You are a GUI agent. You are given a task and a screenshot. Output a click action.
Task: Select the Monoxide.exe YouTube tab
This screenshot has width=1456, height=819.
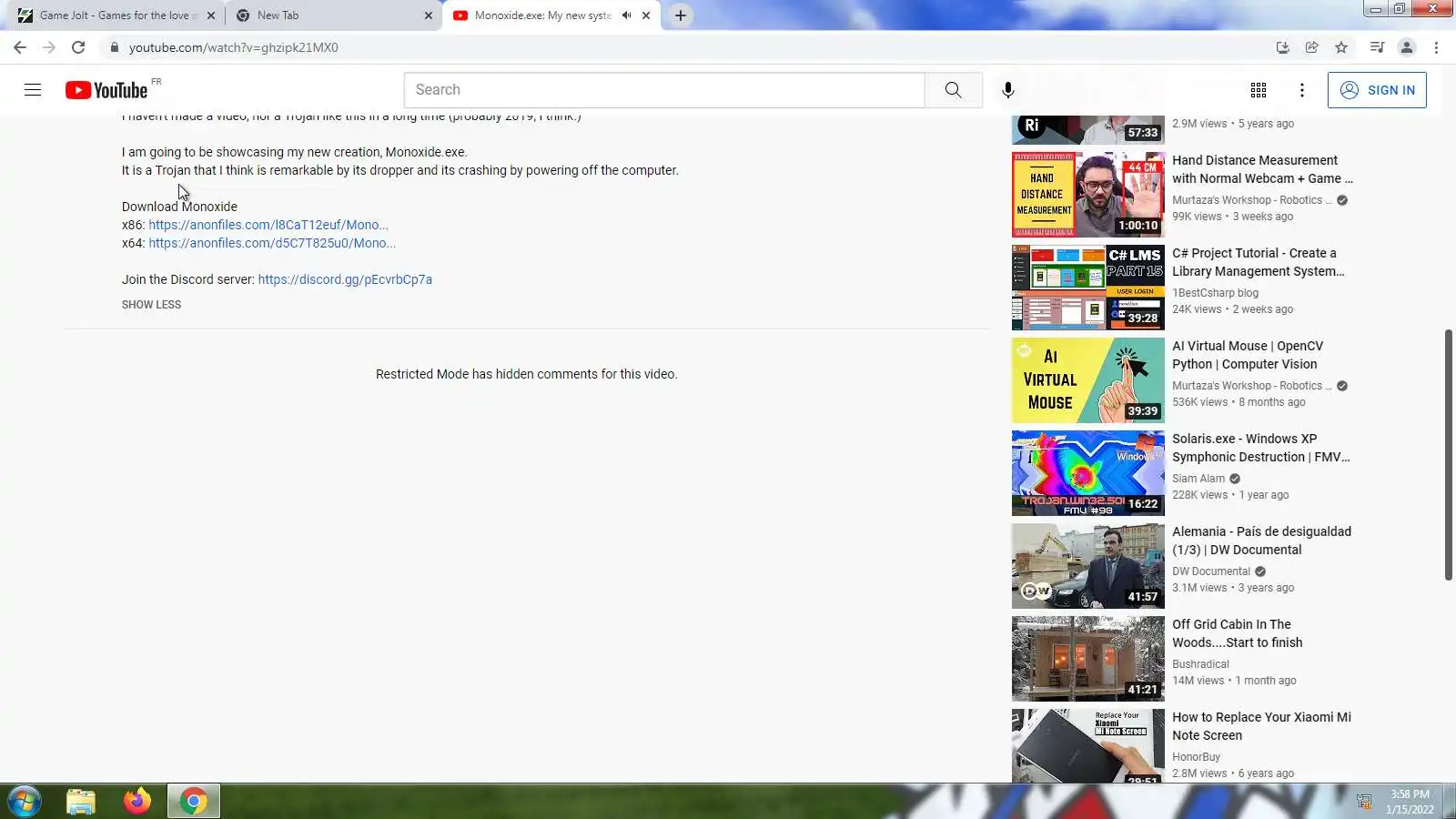click(551, 15)
